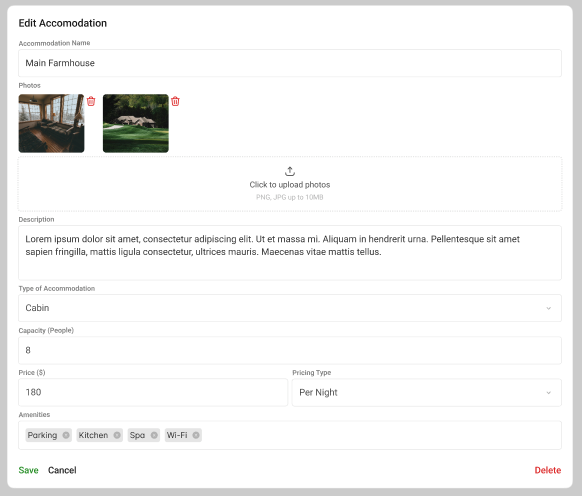582x496 pixels.
Task: Open the Type of Accommodation dropdown
Action: click(x=290, y=308)
